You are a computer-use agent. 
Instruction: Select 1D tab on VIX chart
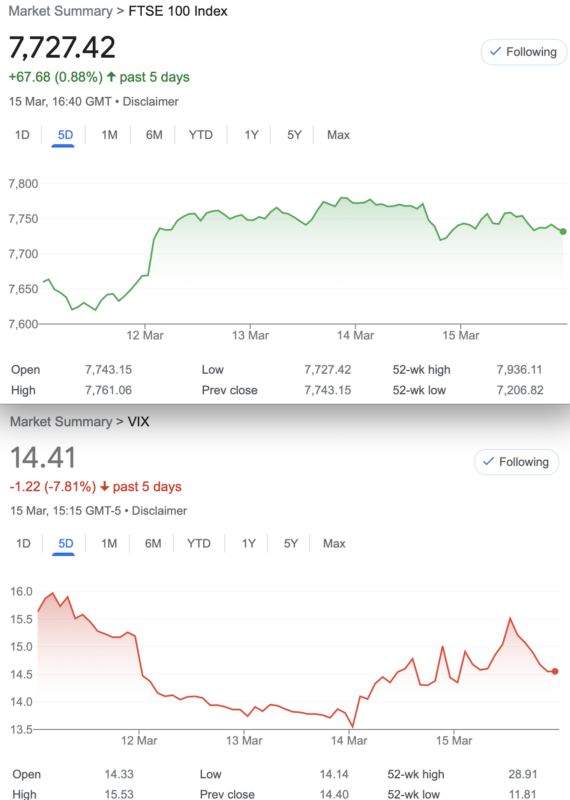pyautogui.click(x=23, y=544)
